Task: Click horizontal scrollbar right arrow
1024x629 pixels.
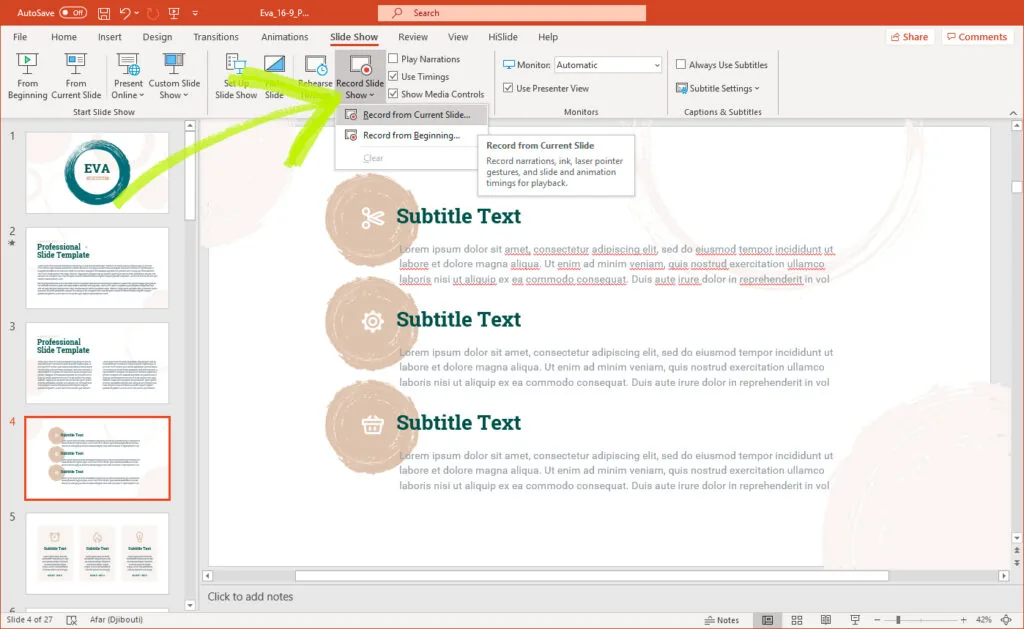Action: [x=1004, y=575]
